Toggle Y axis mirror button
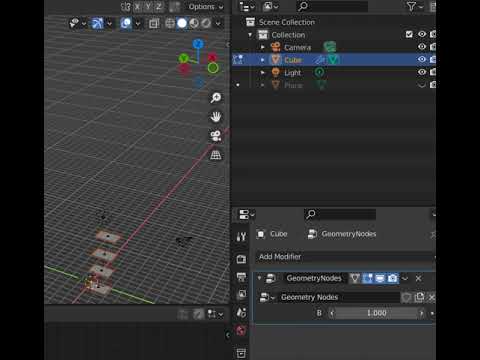Screen dimensions: 480x360 (148, 7)
